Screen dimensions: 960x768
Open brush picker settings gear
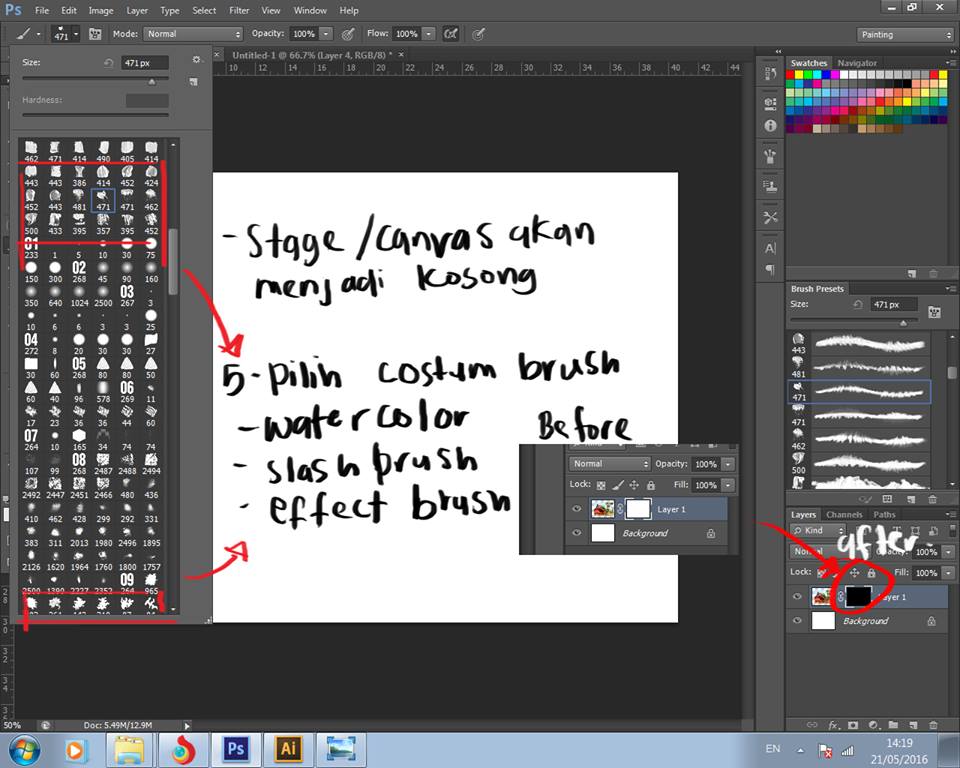point(196,61)
